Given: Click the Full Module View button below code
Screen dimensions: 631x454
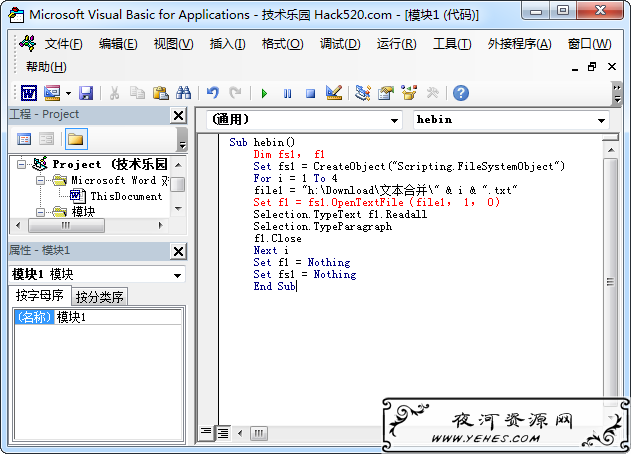Looking at the screenshot, I should tap(223, 433).
